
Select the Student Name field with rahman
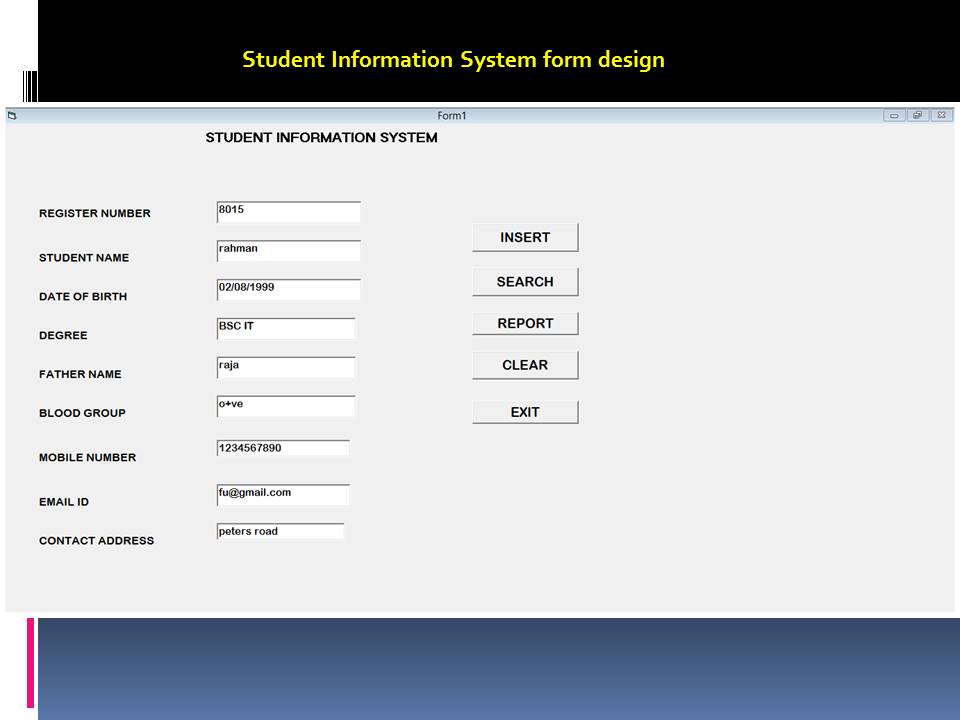288,250
